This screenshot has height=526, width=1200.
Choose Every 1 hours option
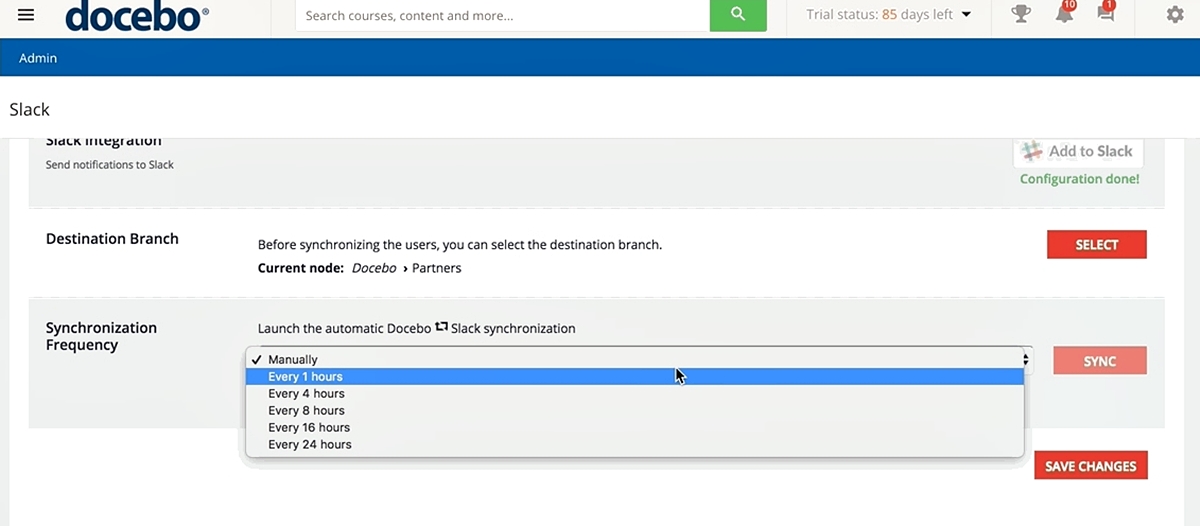pyautogui.click(x=305, y=377)
